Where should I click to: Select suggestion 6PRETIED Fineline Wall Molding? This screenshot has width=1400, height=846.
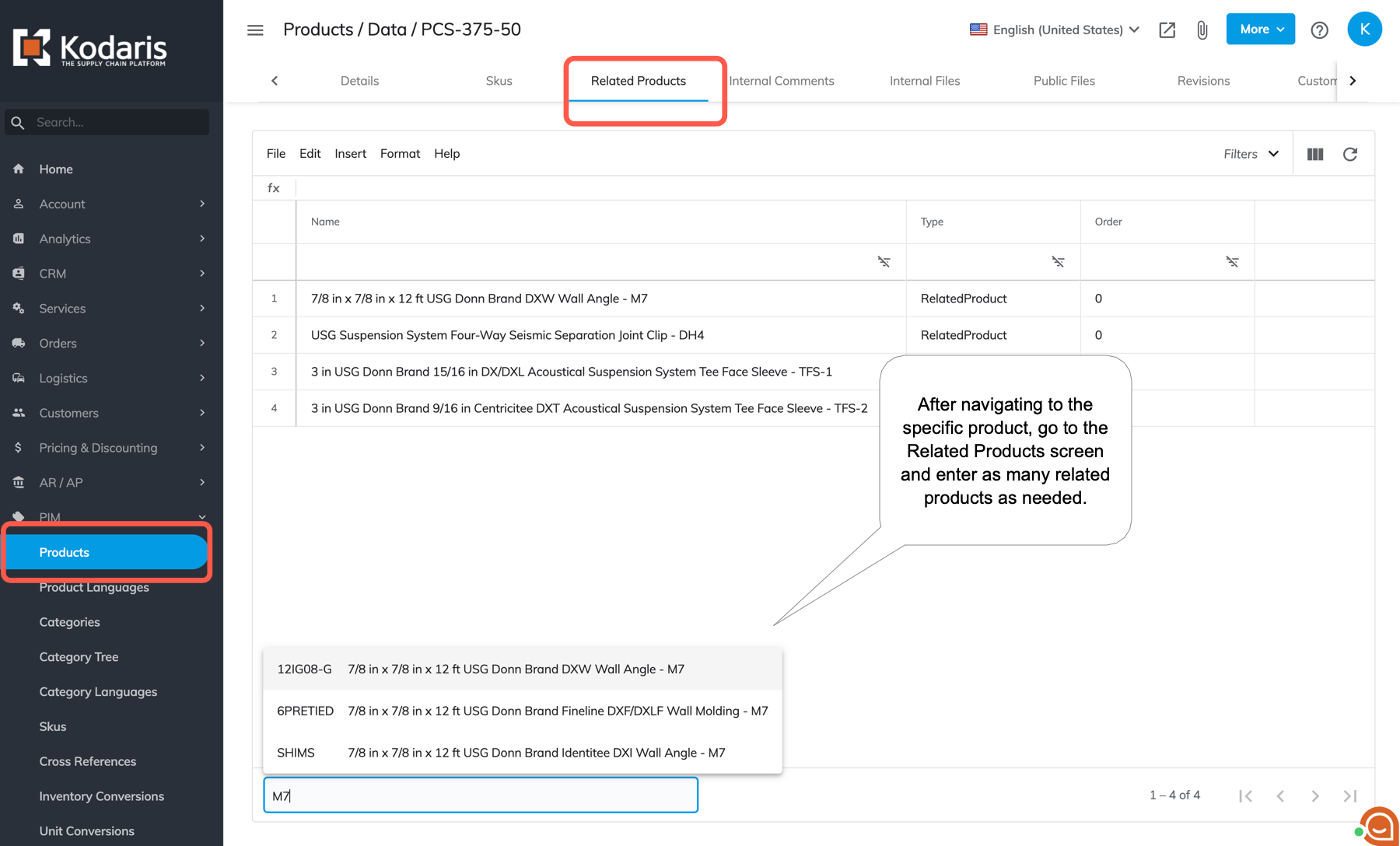pyautogui.click(x=523, y=711)
